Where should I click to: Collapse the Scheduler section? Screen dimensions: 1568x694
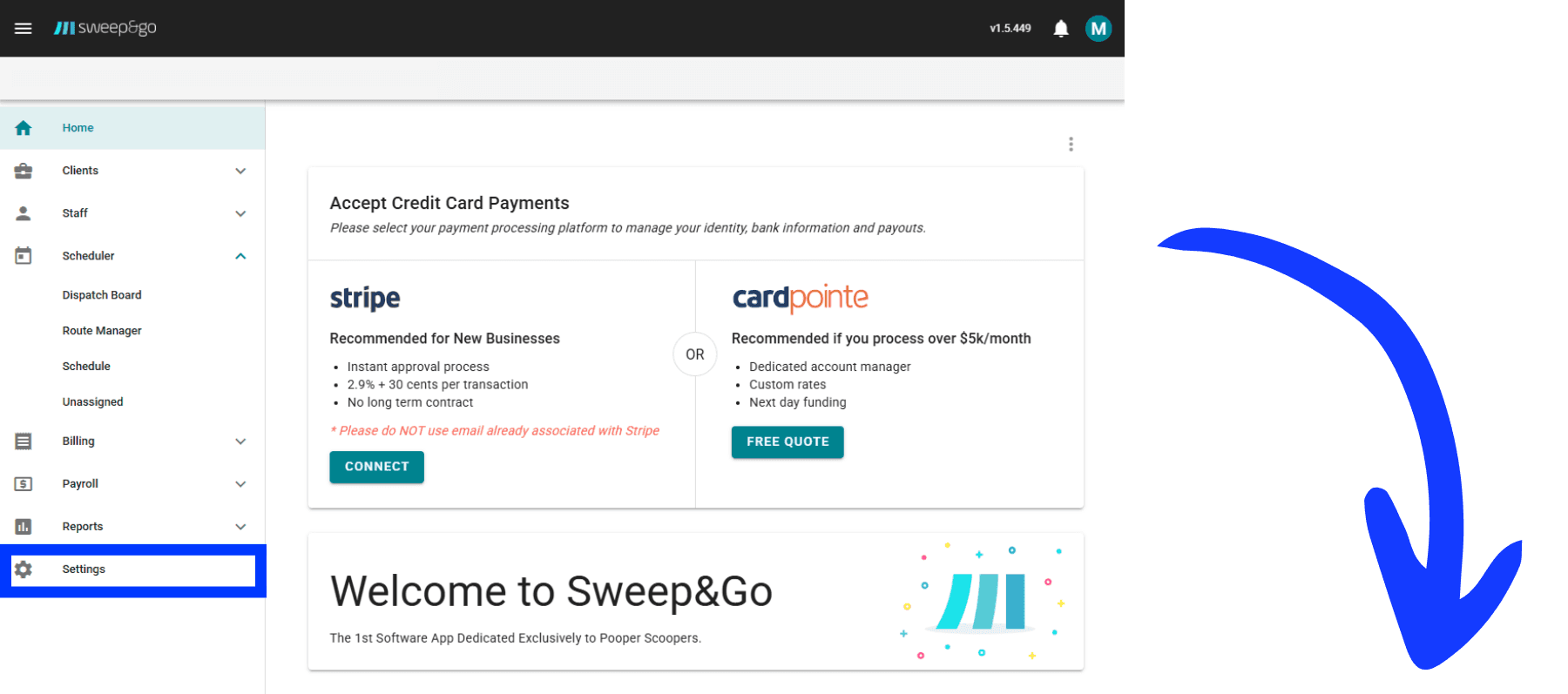(240, 255)
